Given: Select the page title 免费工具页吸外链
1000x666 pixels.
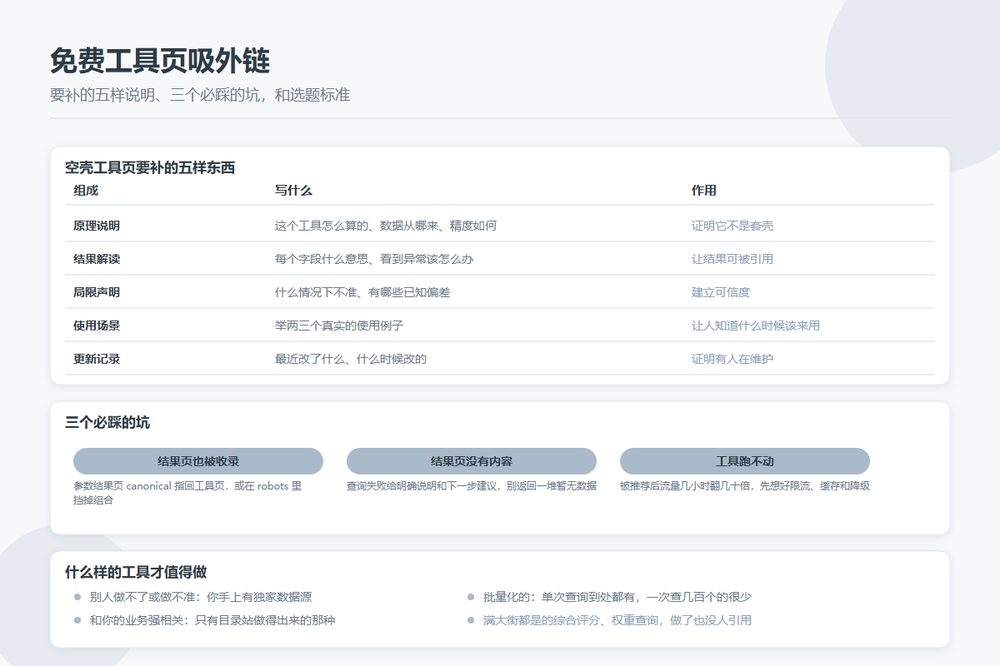Looking at the screenshot, I should tap(160, 61).
